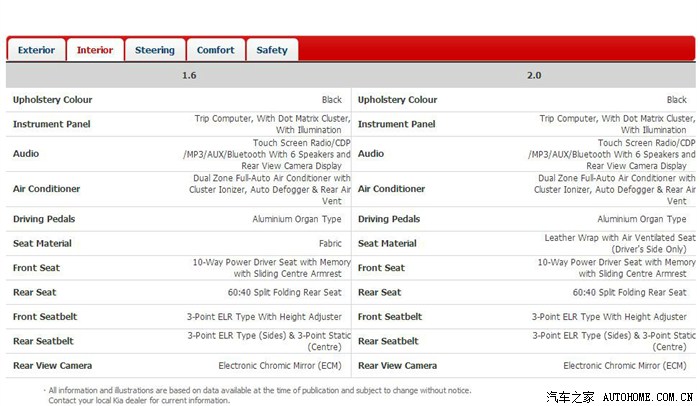The height and width of the screenshot is (406, 700).
Task: Switch to the Safety tab
Action: pyautogui.click(x=271, y=50)
